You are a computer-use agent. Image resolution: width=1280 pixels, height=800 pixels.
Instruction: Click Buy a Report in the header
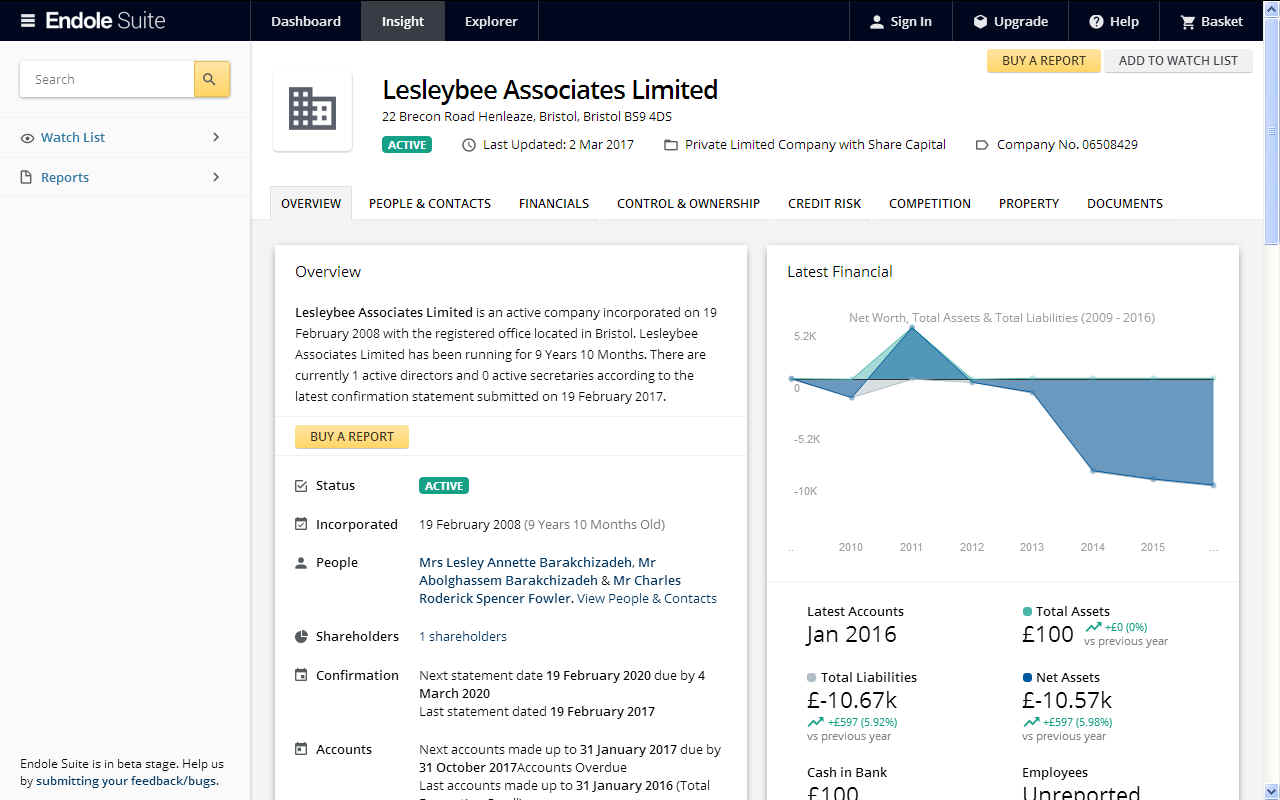point(1044,61)
